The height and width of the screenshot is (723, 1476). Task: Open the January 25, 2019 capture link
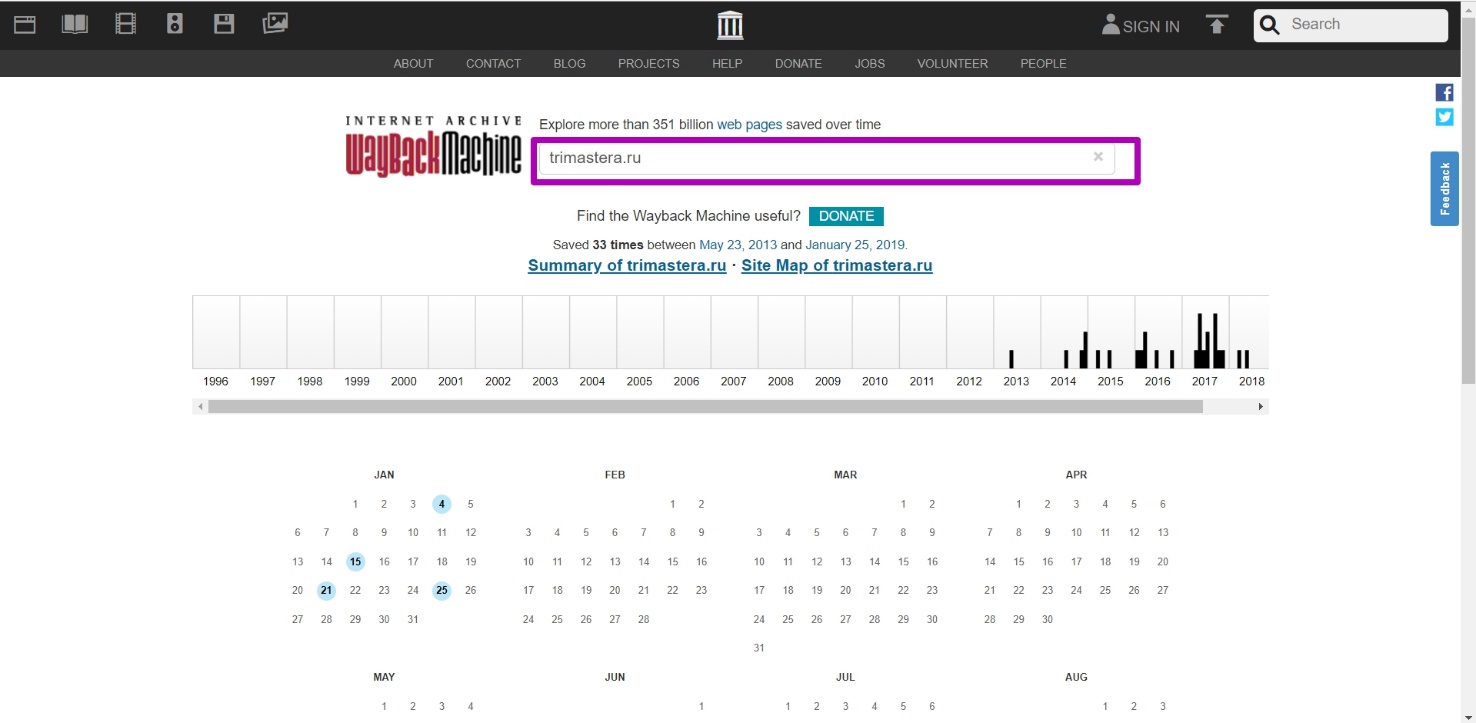point(856,245)
